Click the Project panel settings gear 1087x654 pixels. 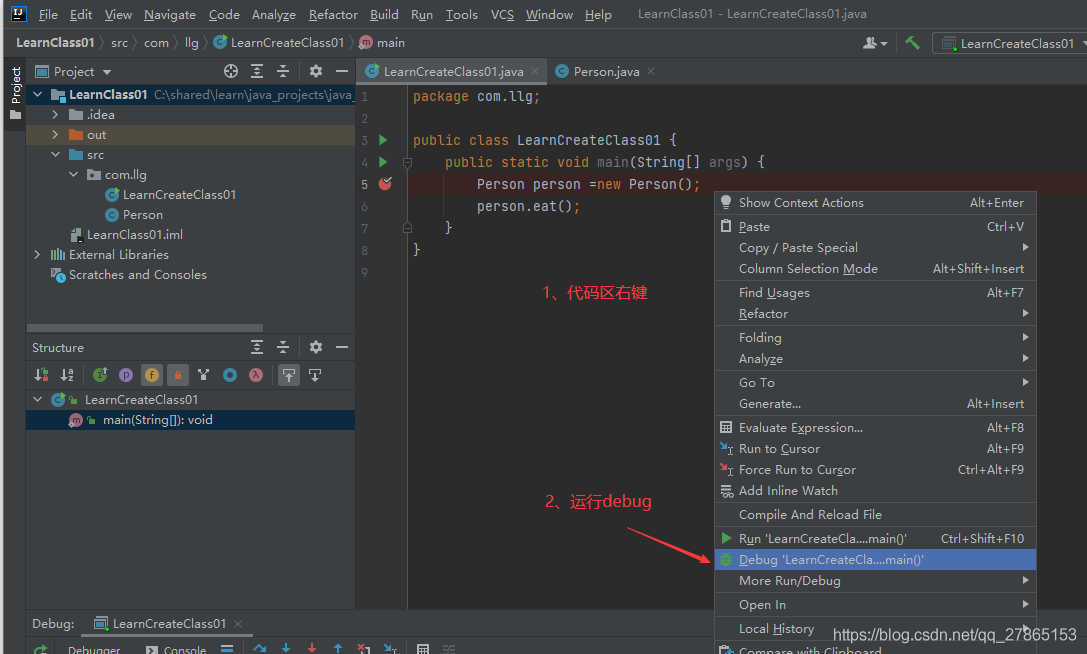(316, 71)
